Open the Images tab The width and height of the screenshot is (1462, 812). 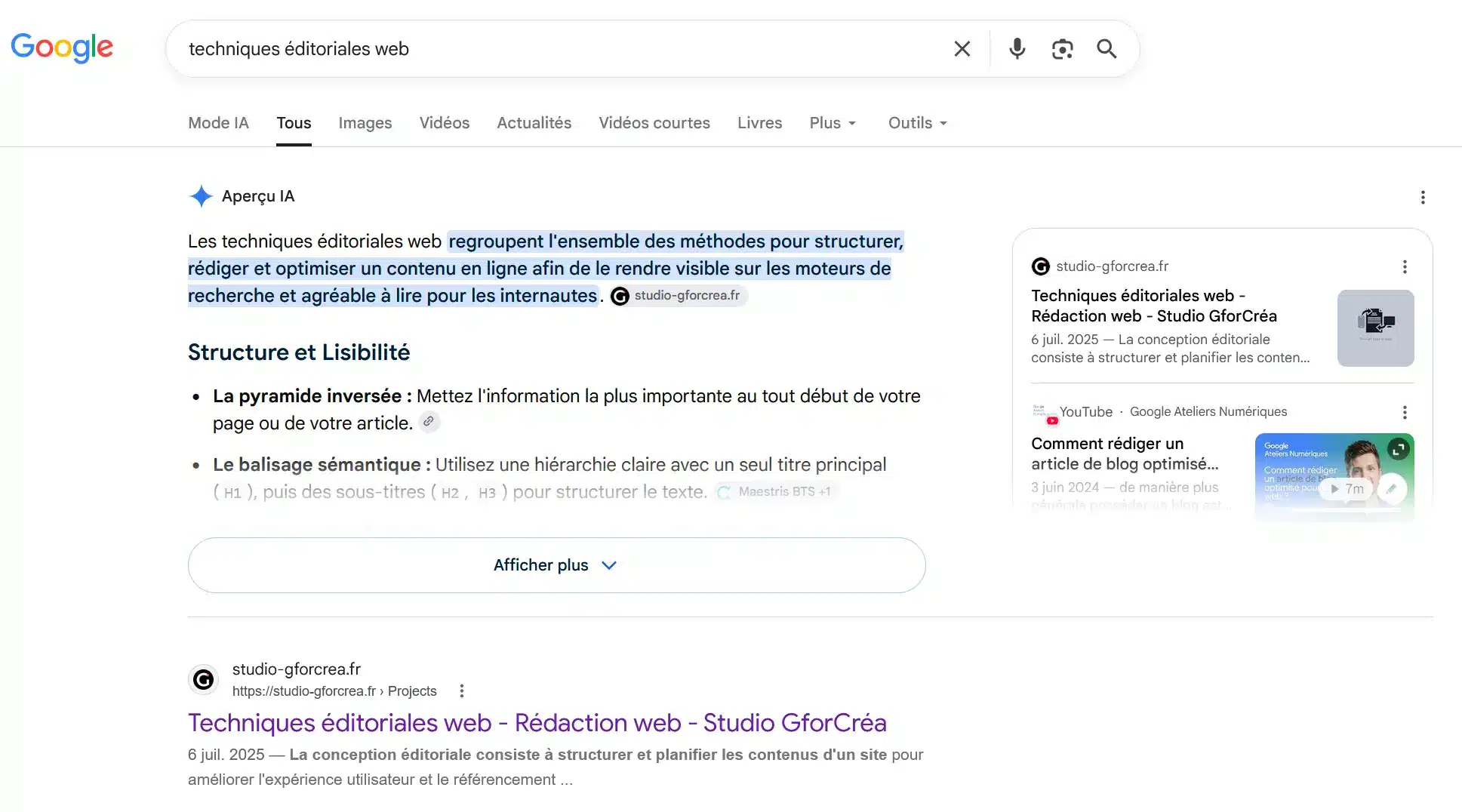coord(365,123)
